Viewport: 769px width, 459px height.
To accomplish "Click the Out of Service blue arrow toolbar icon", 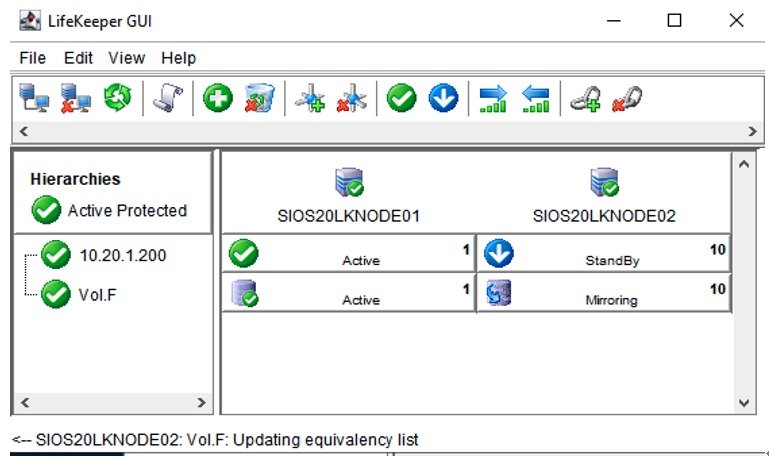I will (443, 98).
